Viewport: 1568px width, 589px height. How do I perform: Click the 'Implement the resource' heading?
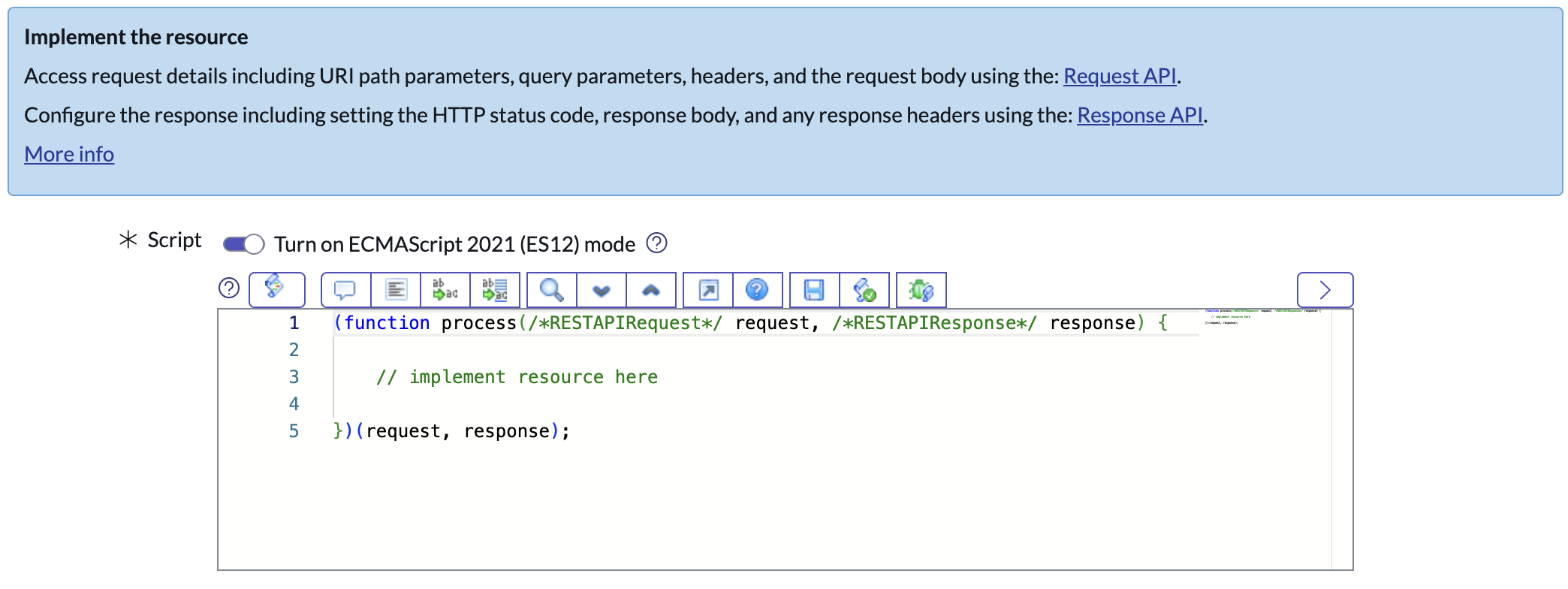point(136,37)
